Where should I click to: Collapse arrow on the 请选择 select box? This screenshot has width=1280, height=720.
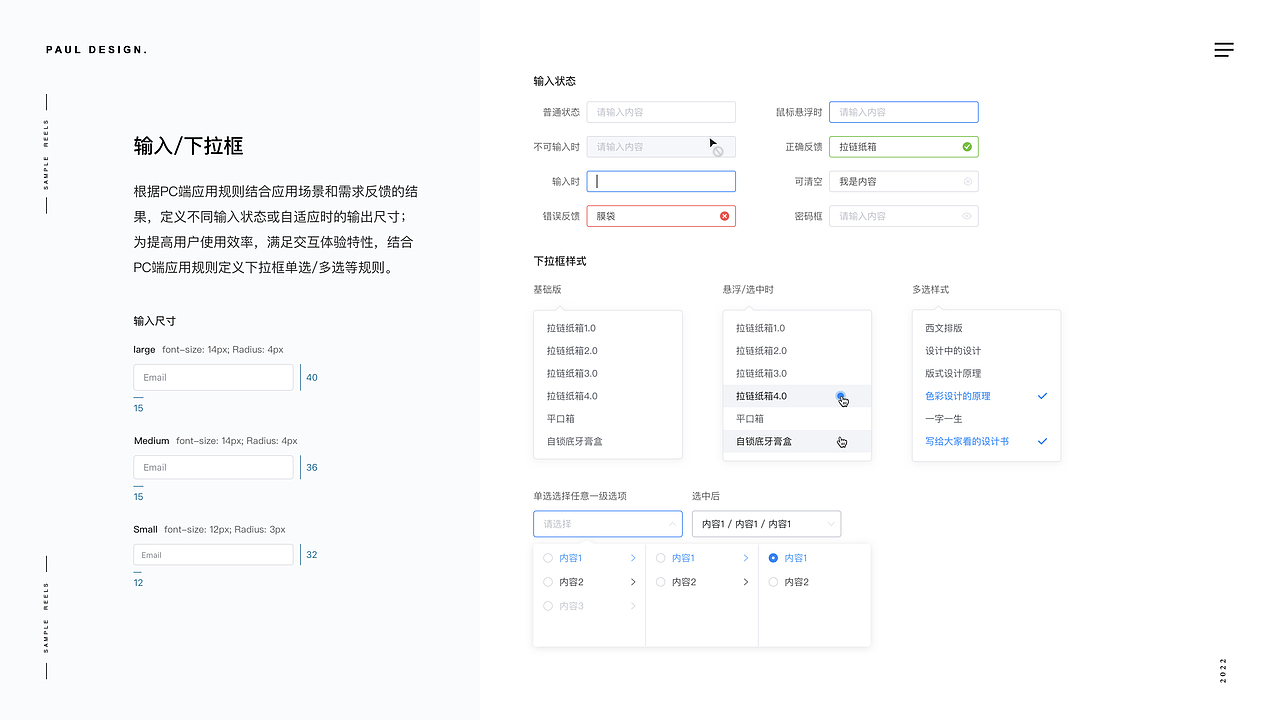(x=672, y=524)
